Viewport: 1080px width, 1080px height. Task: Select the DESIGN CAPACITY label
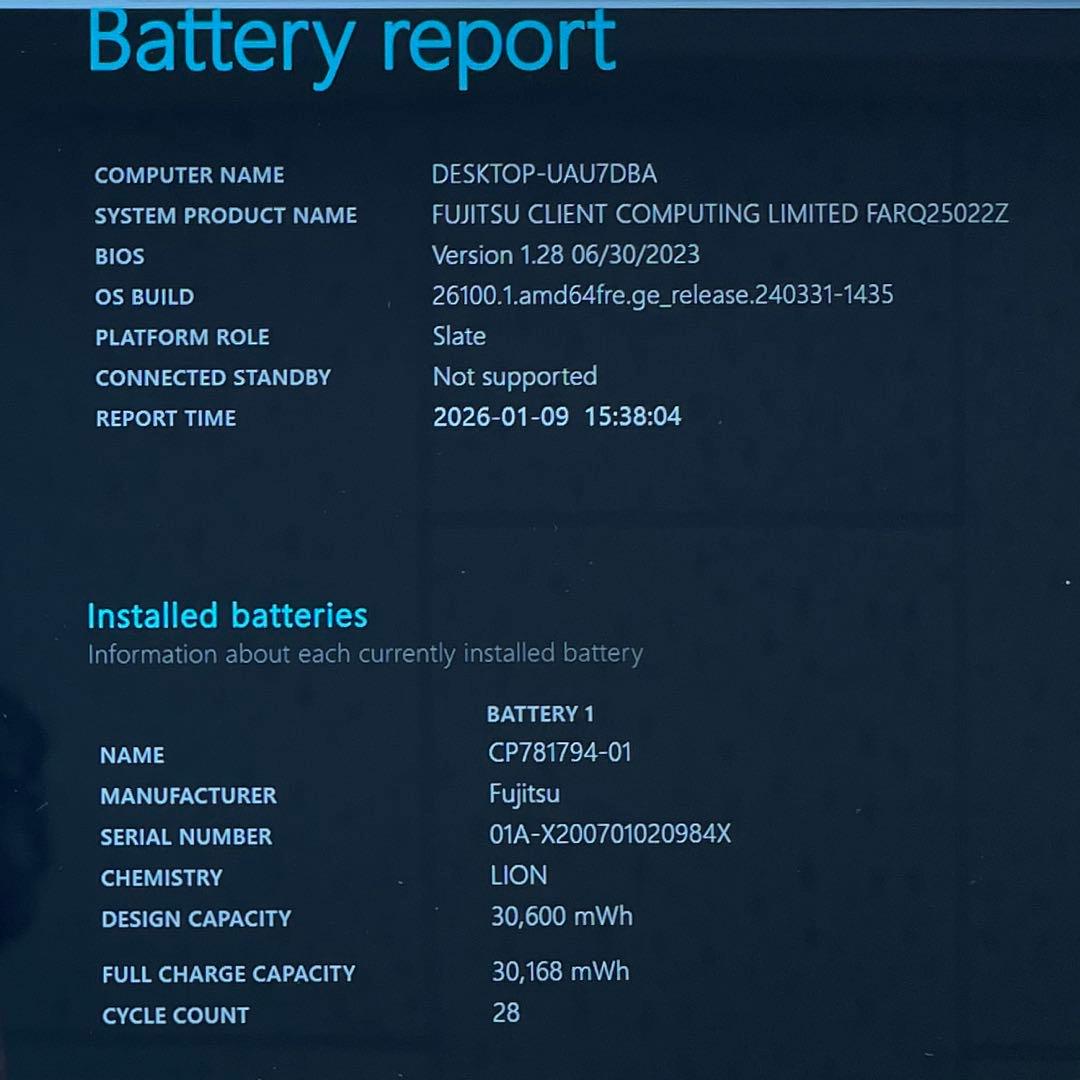pos(196,919)
